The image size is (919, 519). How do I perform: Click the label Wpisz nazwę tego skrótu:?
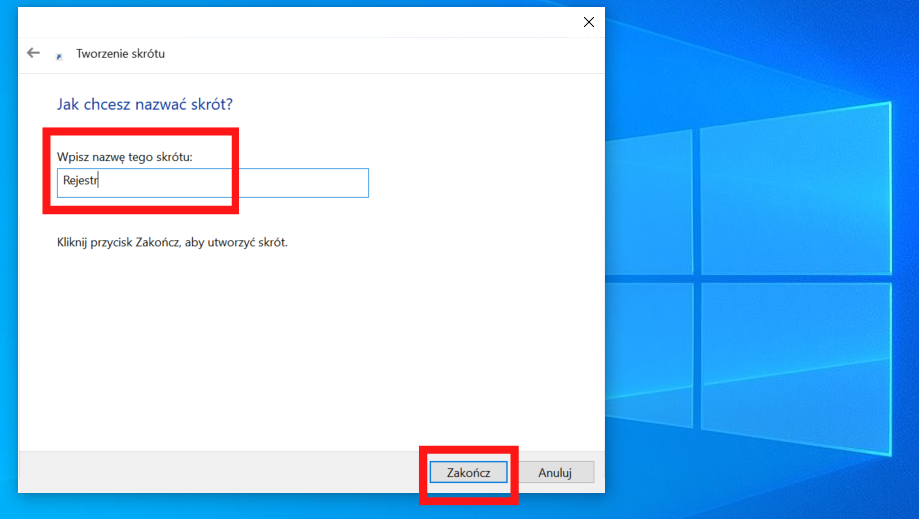124,157
